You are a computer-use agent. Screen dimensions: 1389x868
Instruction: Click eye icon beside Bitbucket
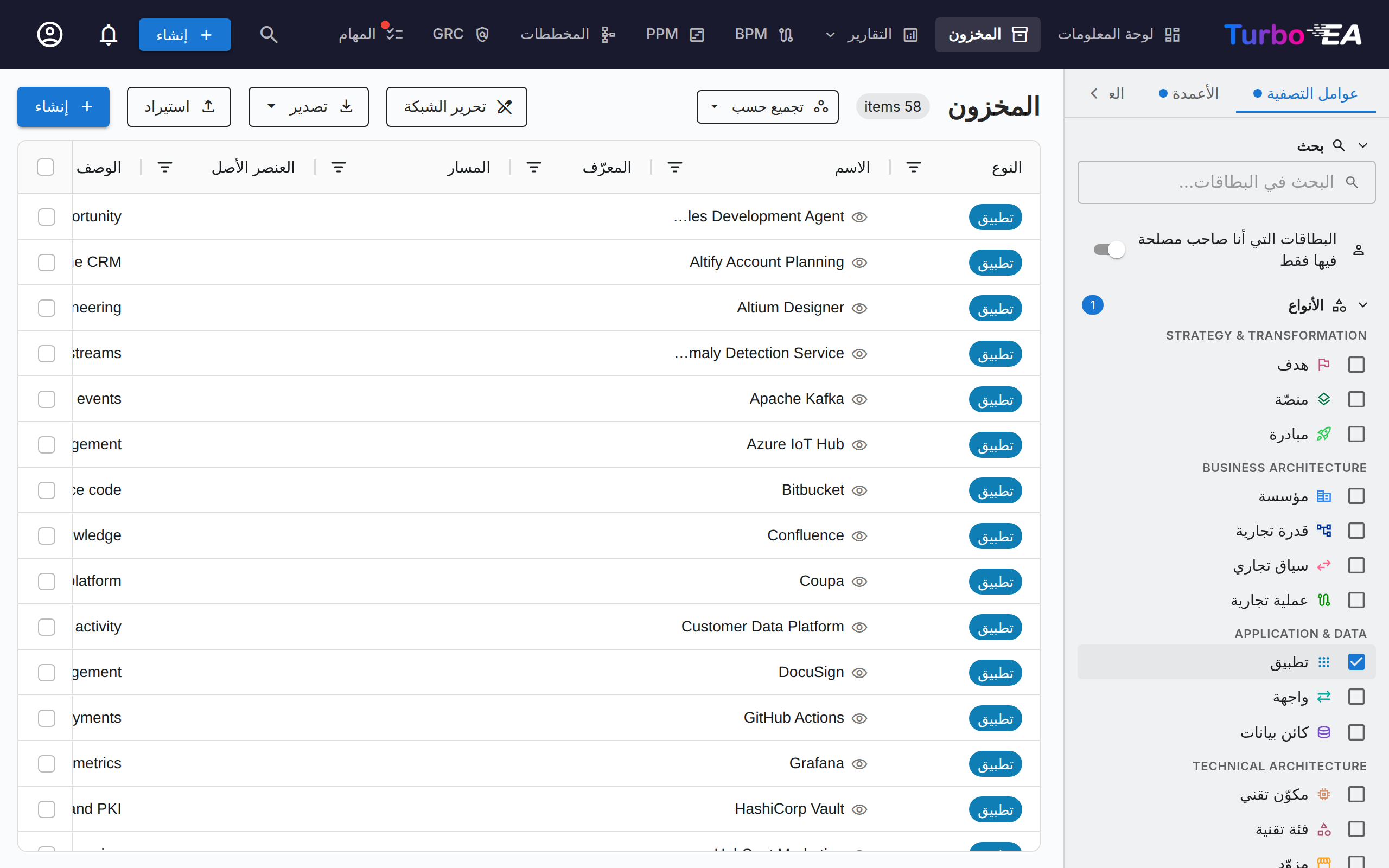[x=859, y=490]
